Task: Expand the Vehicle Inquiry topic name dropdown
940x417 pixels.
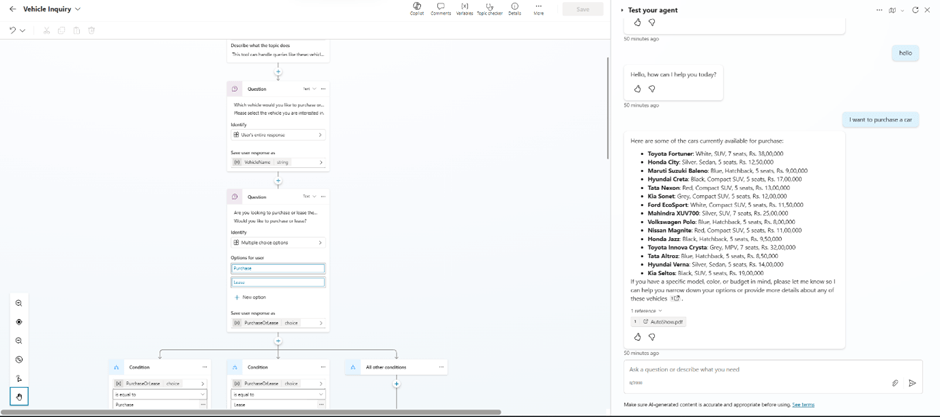Action: (78, 9)
